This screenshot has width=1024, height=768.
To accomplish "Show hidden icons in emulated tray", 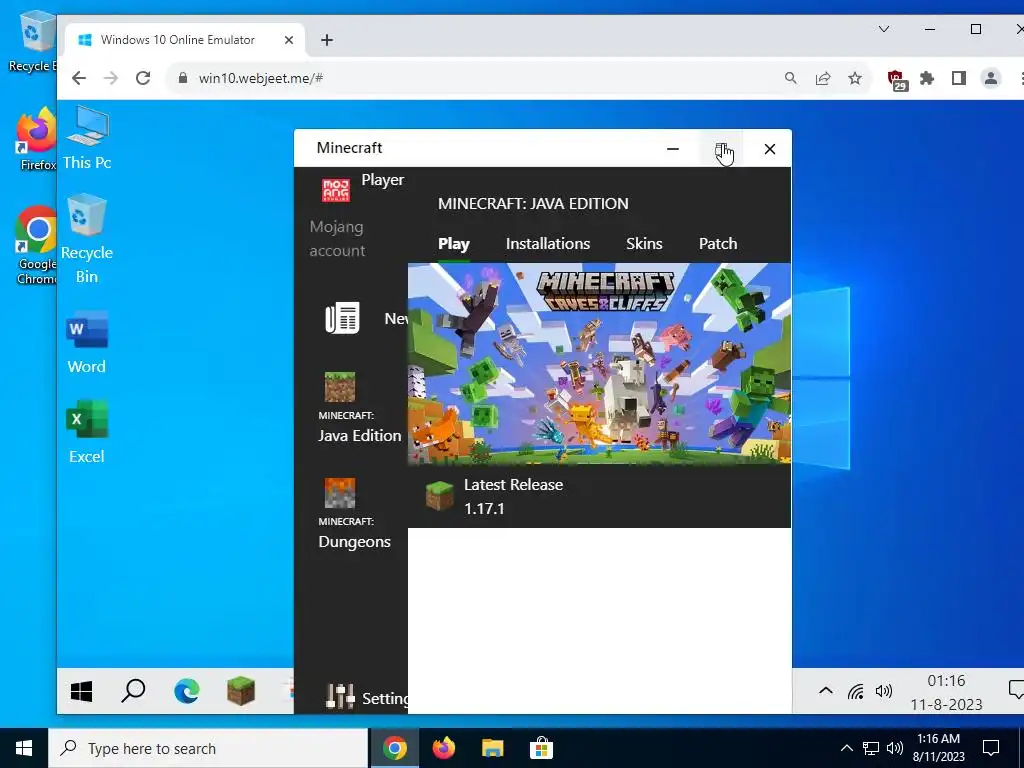I will coord(825,690).
